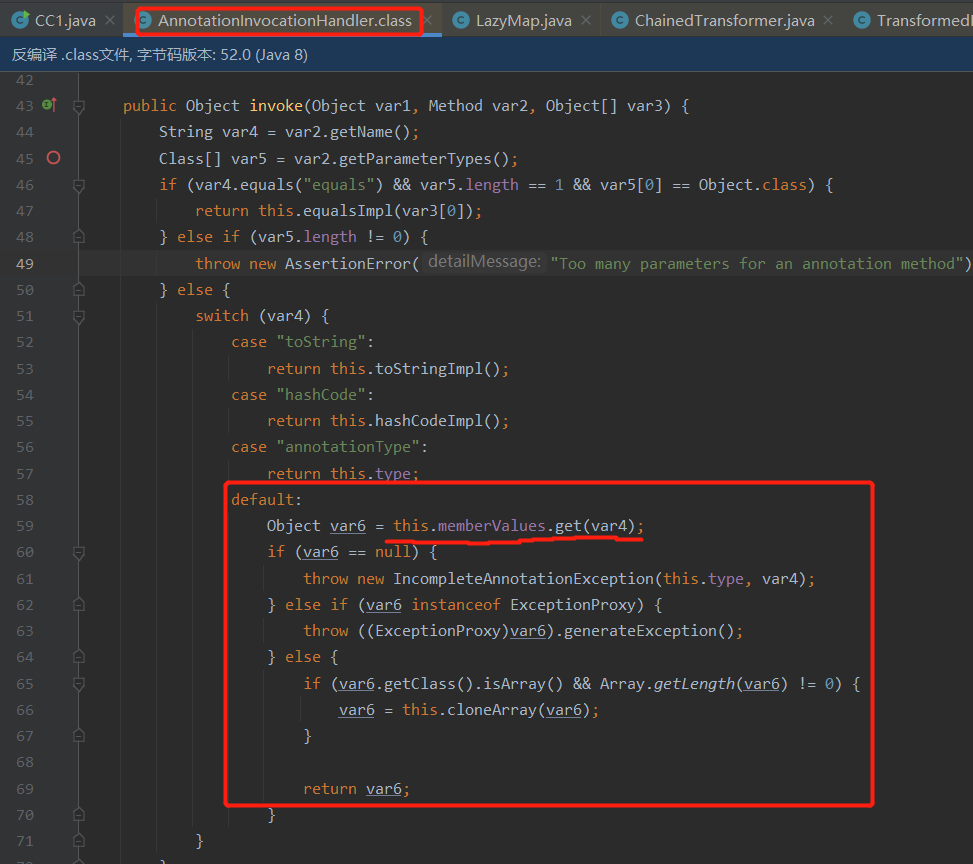Close the CC1.java tab

point(110,20)
